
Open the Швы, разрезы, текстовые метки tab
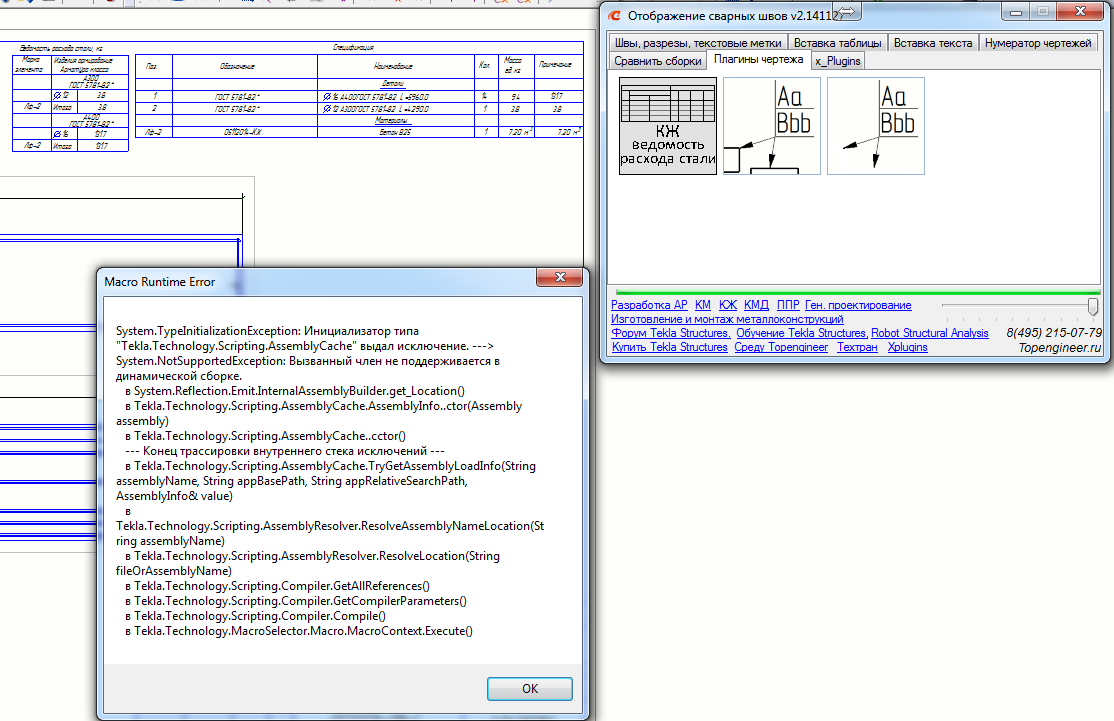click(x=697, y=43)
